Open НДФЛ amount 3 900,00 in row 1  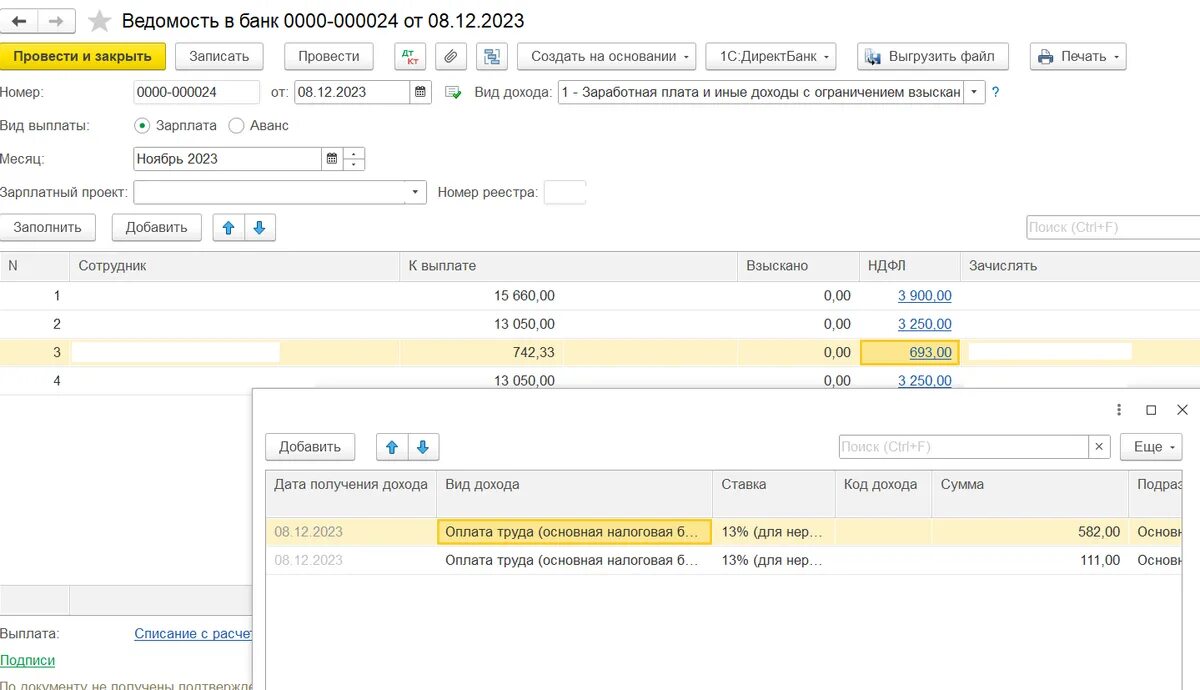pyautogui.click(x=925, y=296)
